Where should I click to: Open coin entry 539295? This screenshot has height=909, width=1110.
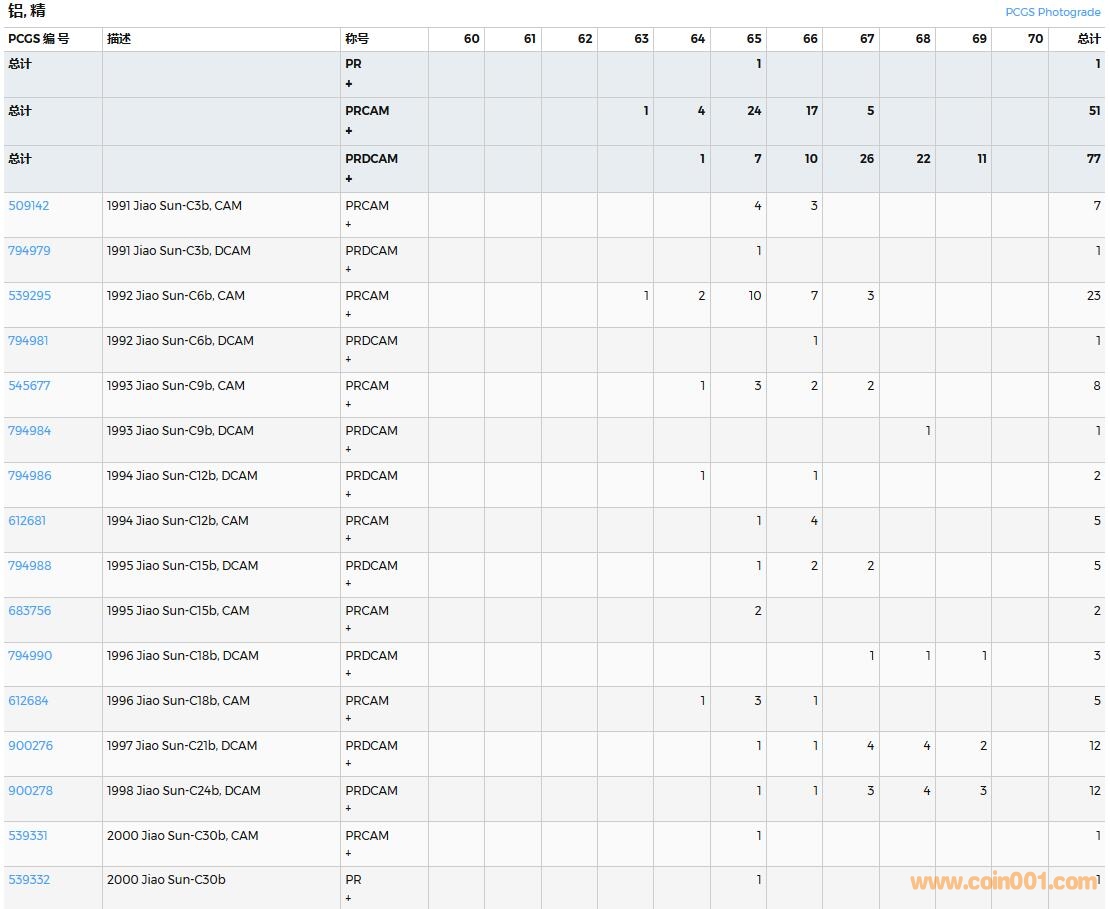(29, 296)
